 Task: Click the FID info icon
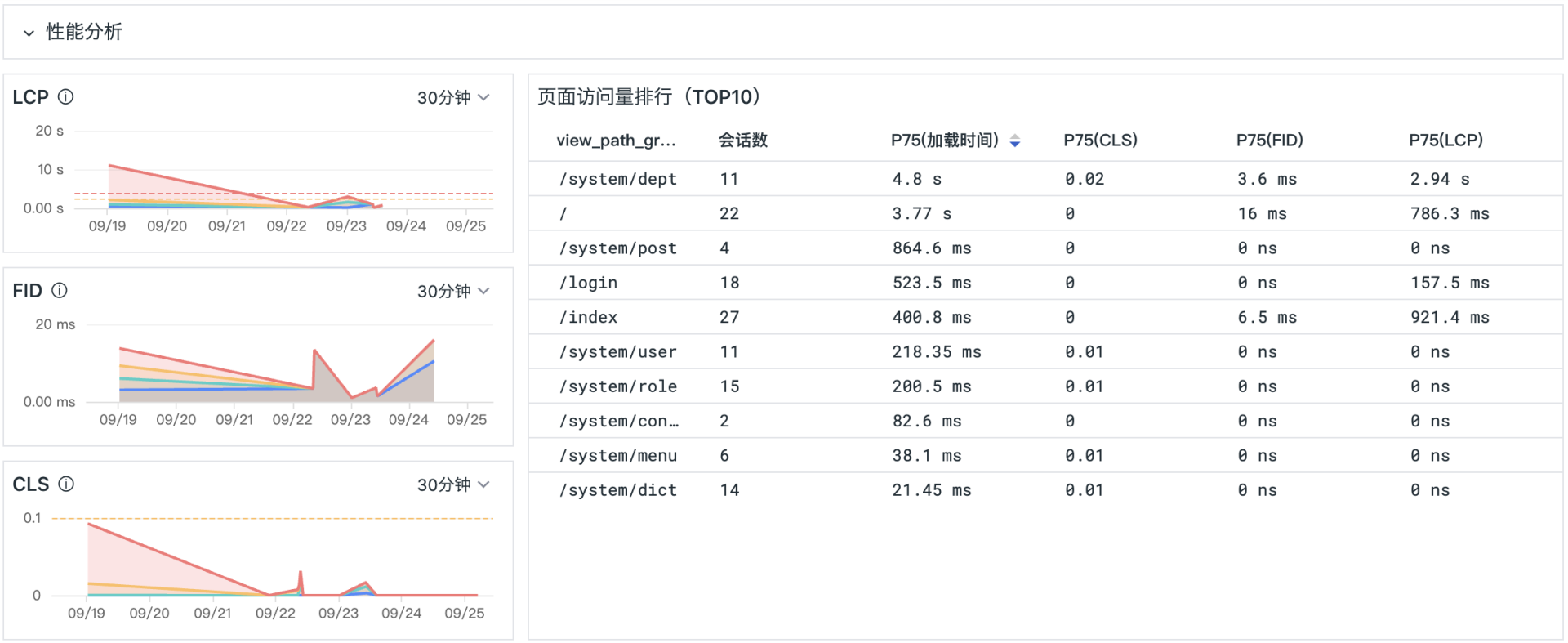click(60, 291)
